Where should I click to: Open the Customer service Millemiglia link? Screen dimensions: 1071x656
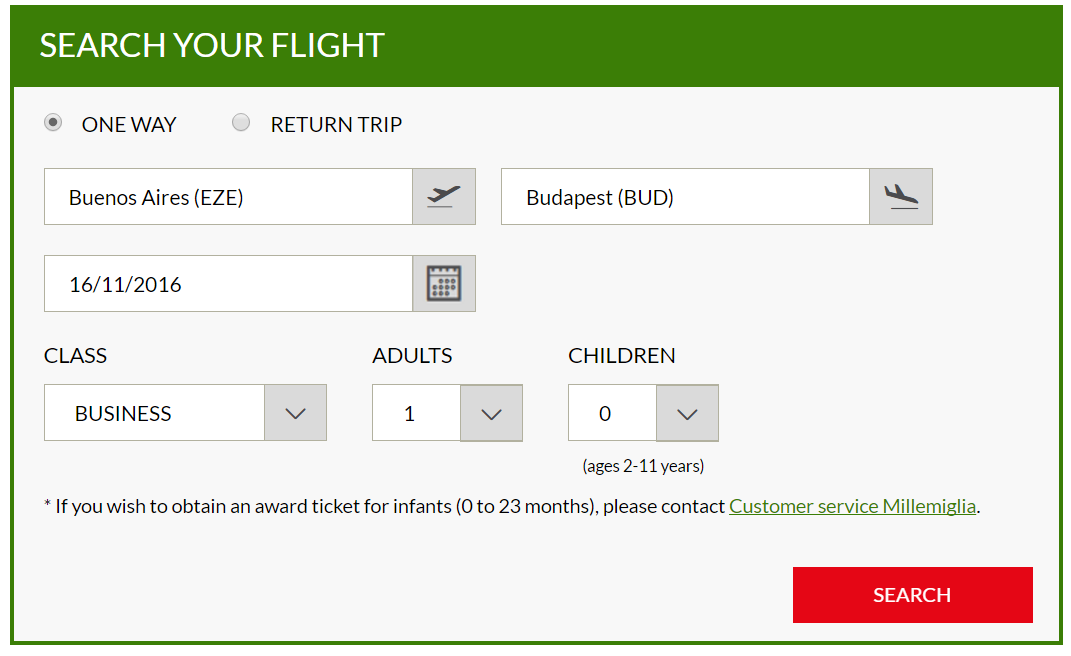point(852,506)
